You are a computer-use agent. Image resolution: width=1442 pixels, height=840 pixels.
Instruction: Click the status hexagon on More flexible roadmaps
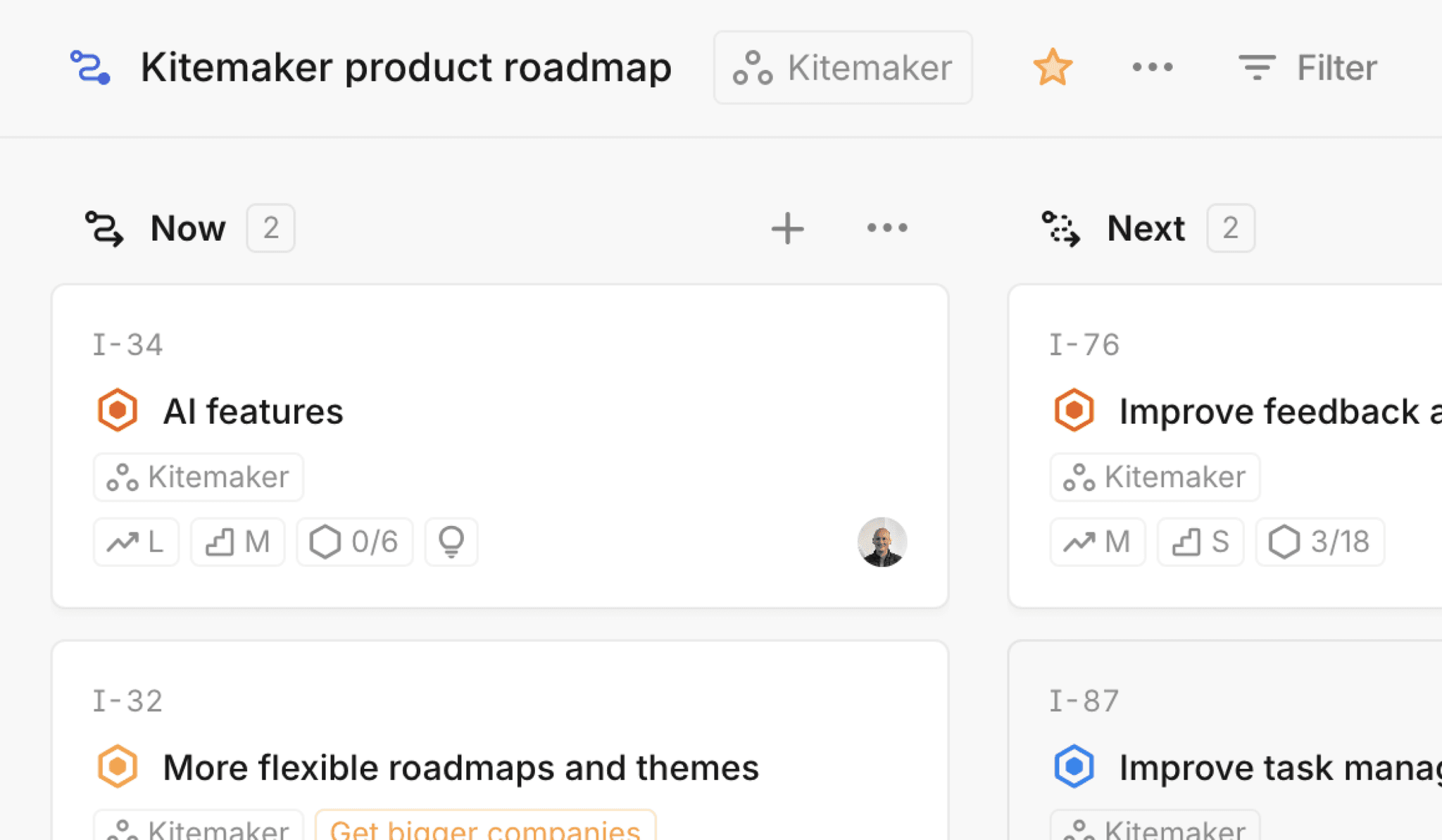pyautogui.click(x=117, y=766)
